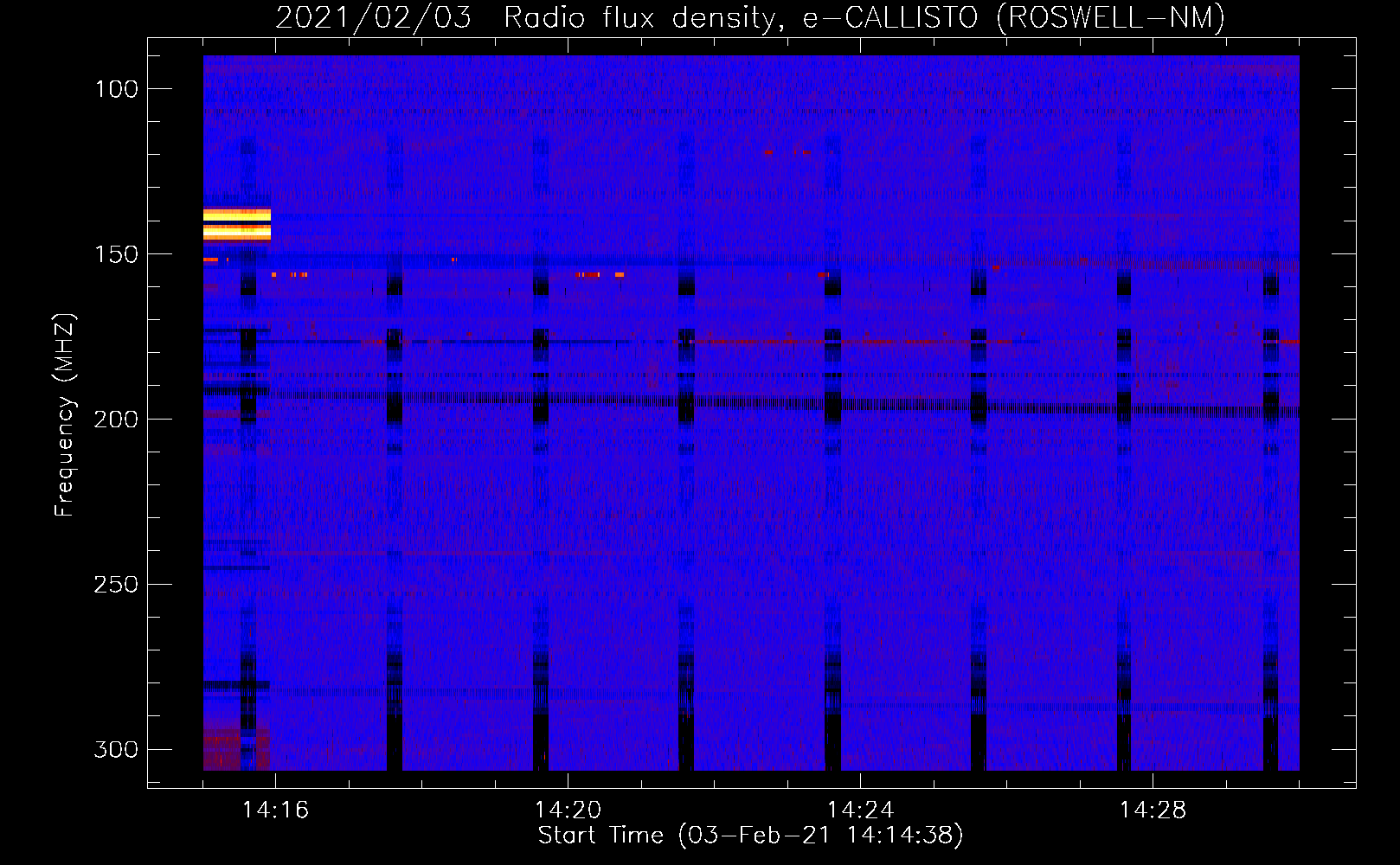The height and width of the screenshot is (865, 1400).
Task: Click the '14:20' time tick label
Action: click(x=568, y=811)
